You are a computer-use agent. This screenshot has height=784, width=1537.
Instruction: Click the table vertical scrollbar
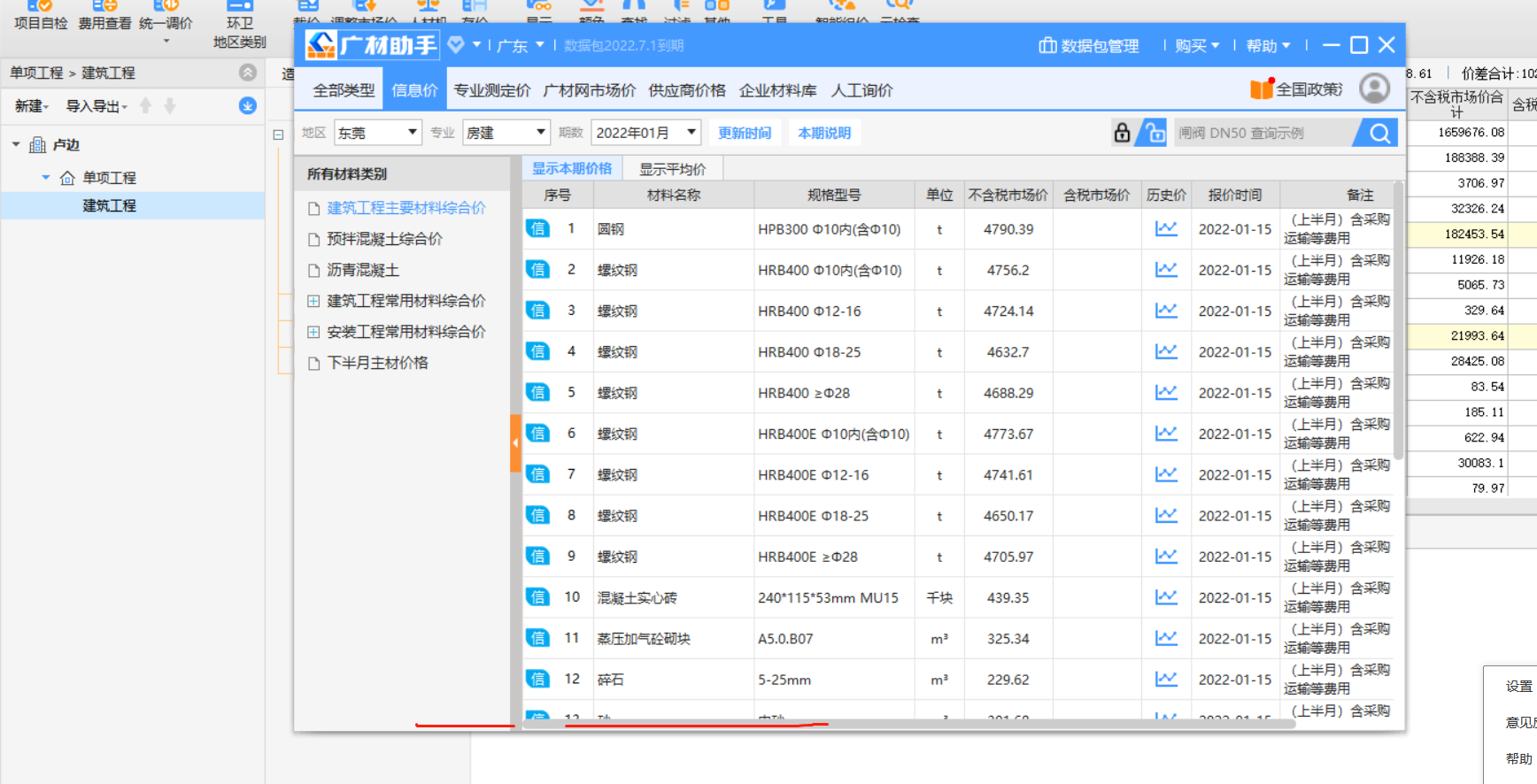(1398, 320)
